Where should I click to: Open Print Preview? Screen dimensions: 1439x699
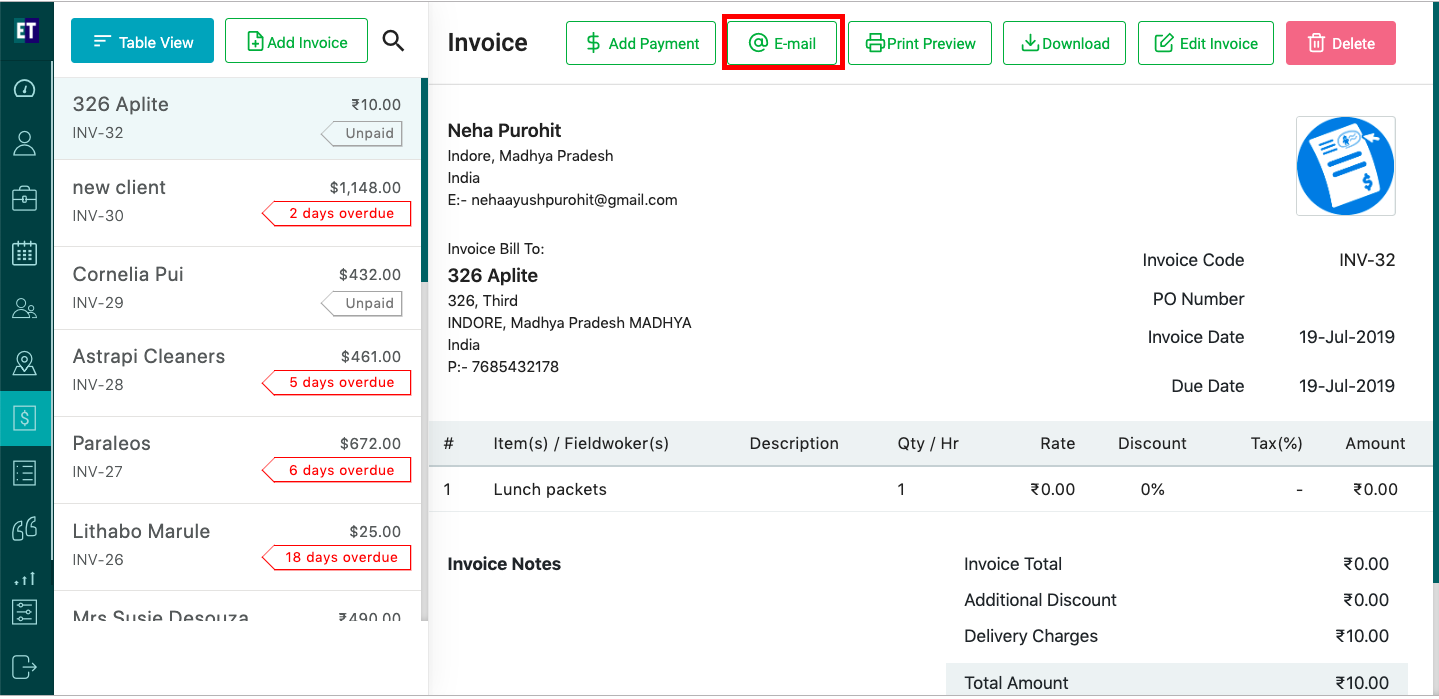pos(920,43)
